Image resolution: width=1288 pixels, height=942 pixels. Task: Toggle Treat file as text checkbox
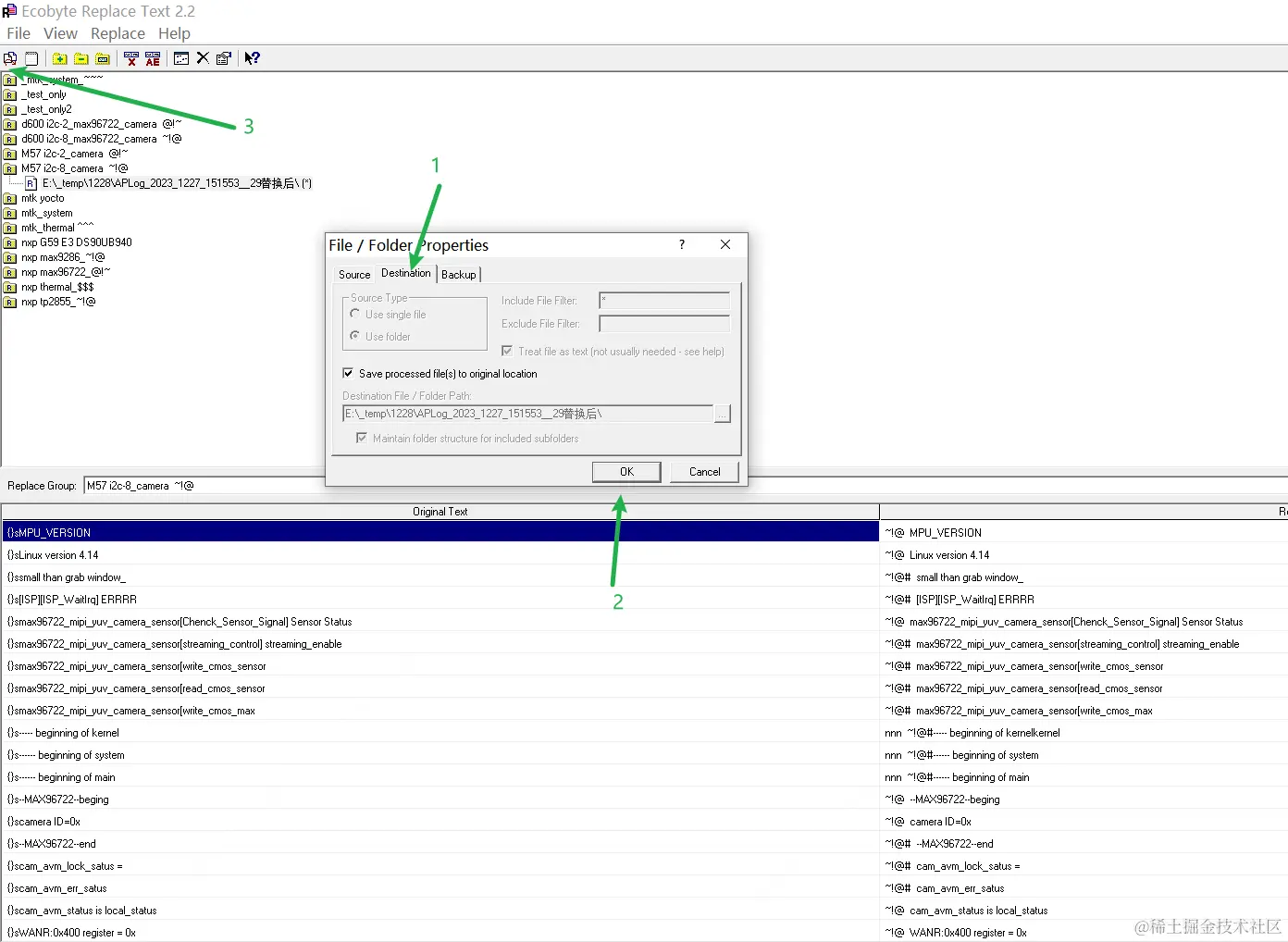point(507,351)
